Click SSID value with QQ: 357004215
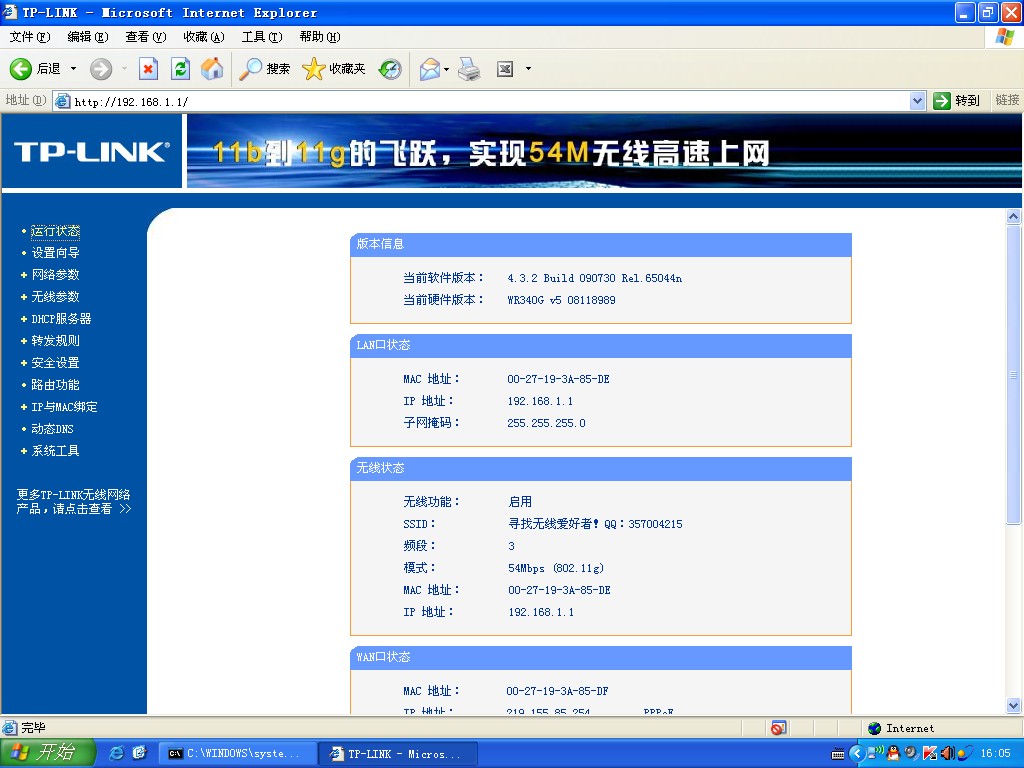The image size is (1024, 768). (x=595, y=524)
